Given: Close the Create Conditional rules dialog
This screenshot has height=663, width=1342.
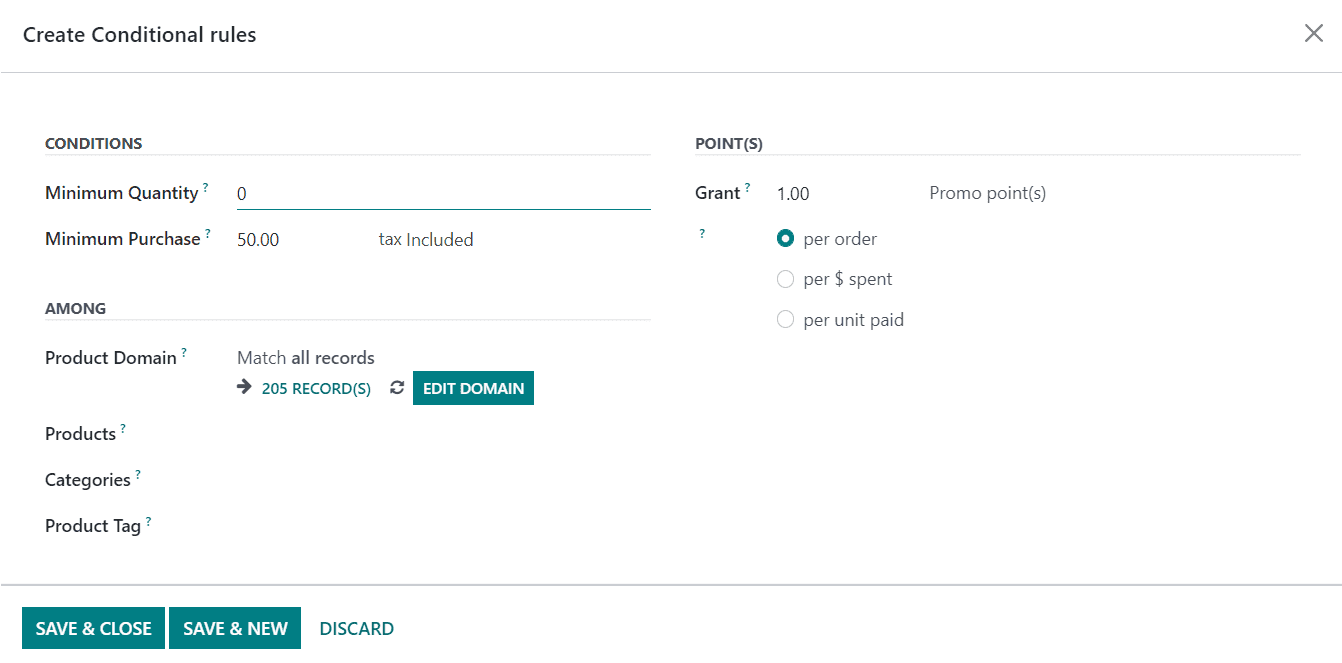Looking at the screenshot, I should coord(1313,34).
